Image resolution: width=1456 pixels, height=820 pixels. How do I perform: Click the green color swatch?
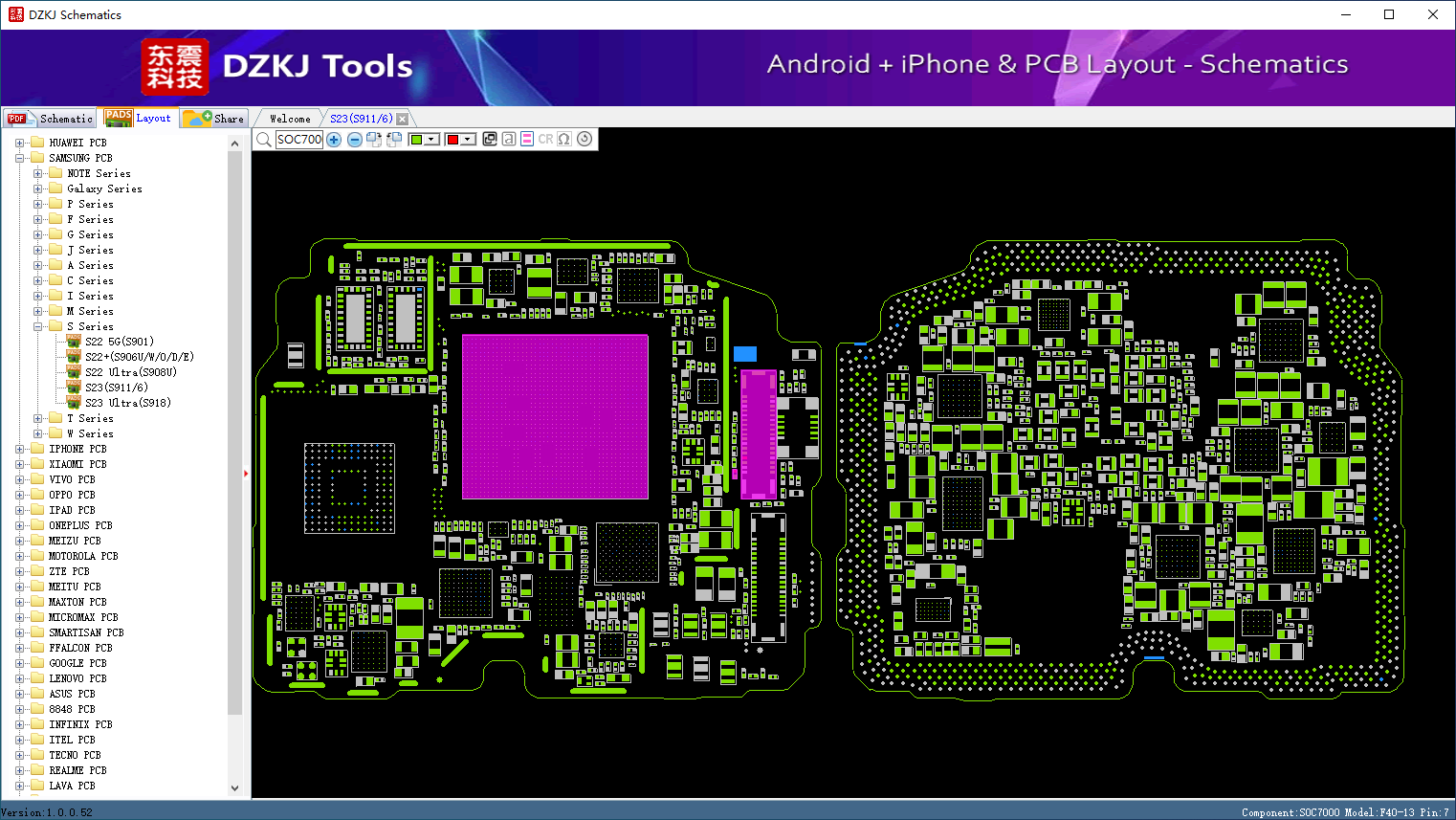(416, 140)
